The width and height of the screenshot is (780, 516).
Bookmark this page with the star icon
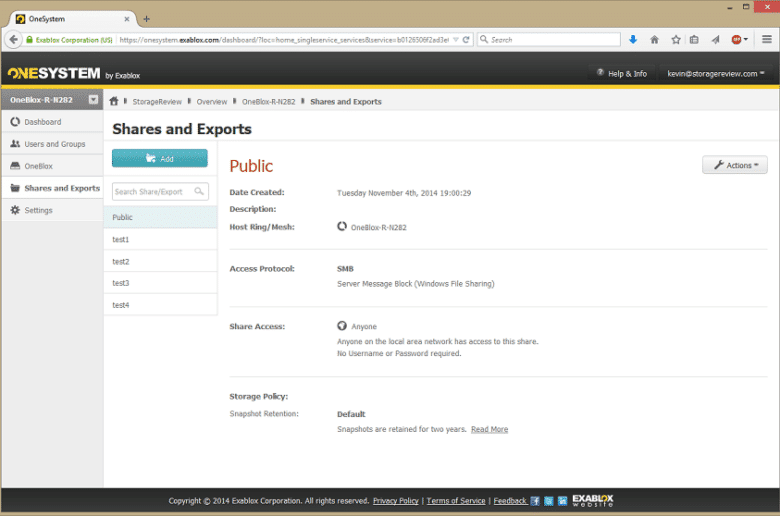(676, 40)
